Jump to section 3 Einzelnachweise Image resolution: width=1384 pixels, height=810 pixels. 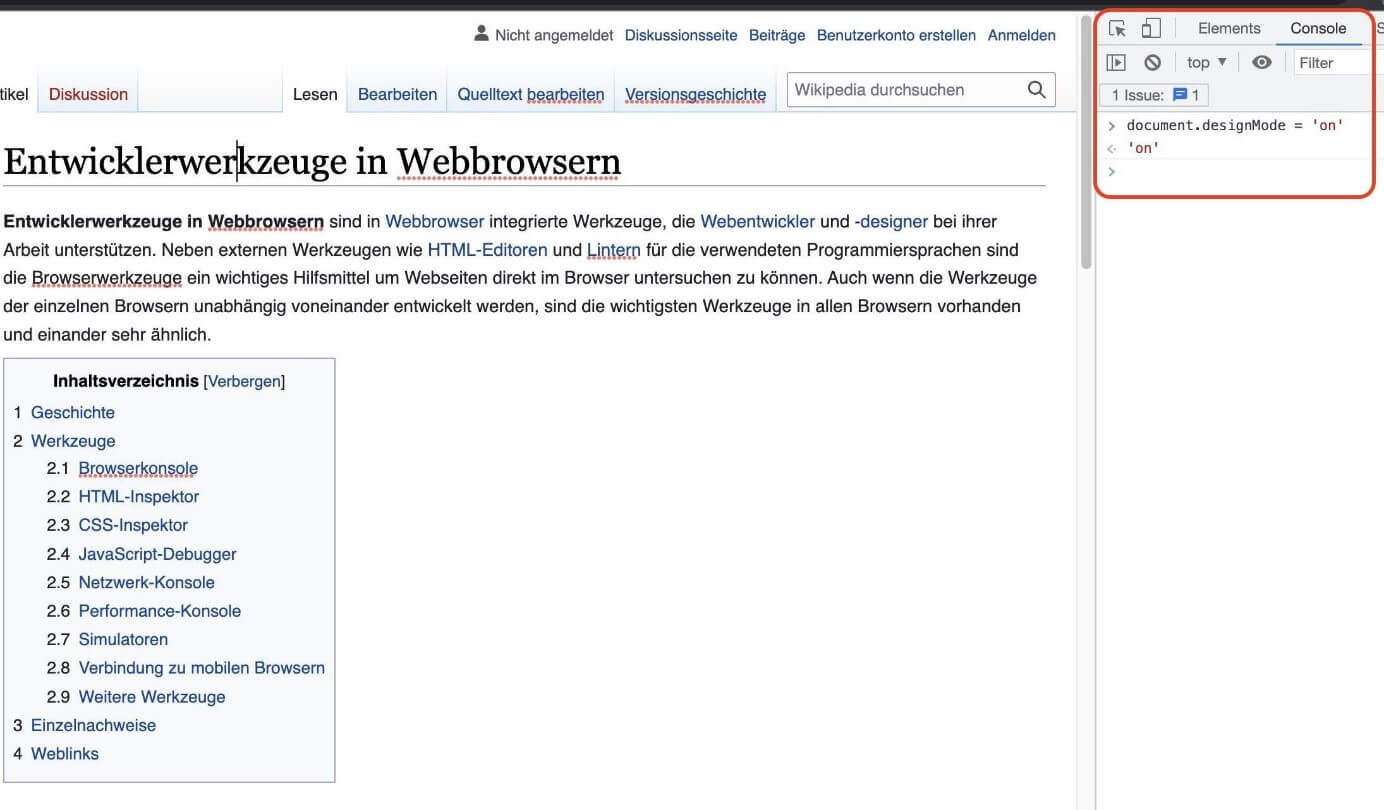click(x=93, y=725)
